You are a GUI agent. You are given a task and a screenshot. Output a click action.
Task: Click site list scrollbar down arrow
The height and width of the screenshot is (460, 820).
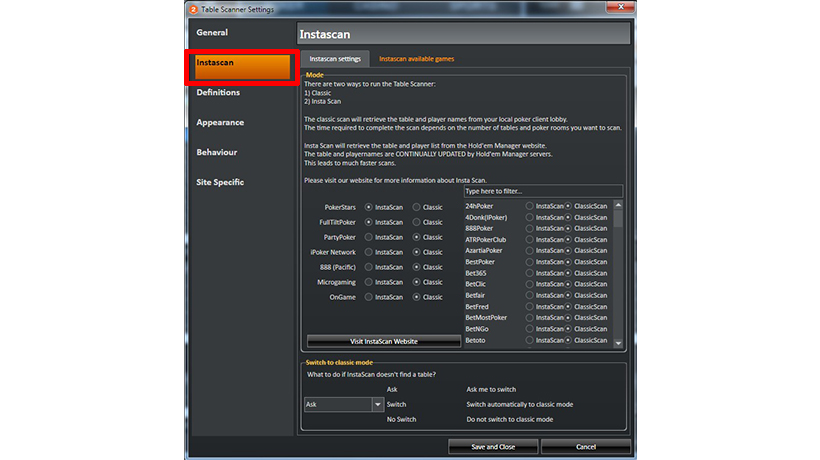(618, 343)
